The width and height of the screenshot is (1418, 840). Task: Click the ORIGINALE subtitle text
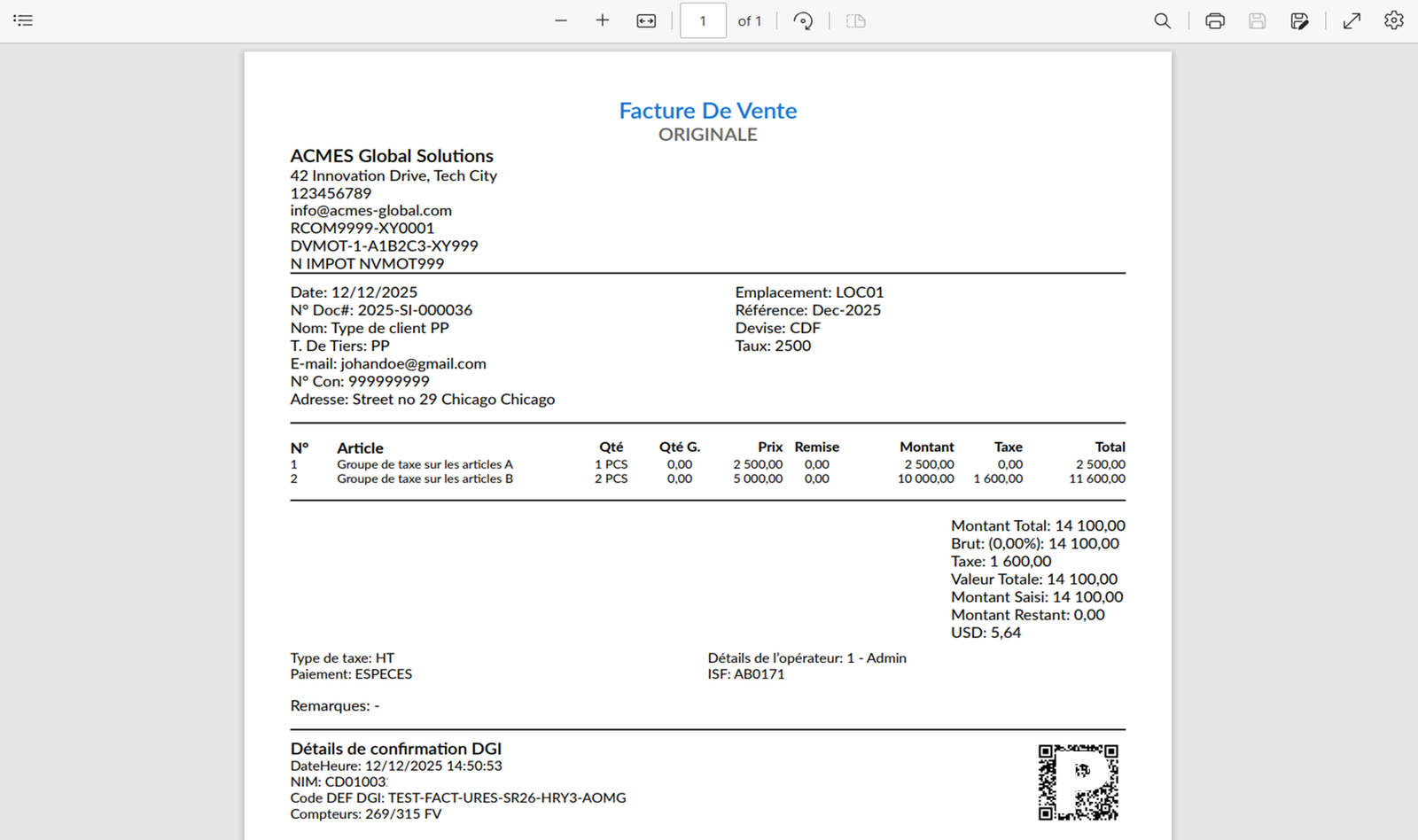point(707,134)
